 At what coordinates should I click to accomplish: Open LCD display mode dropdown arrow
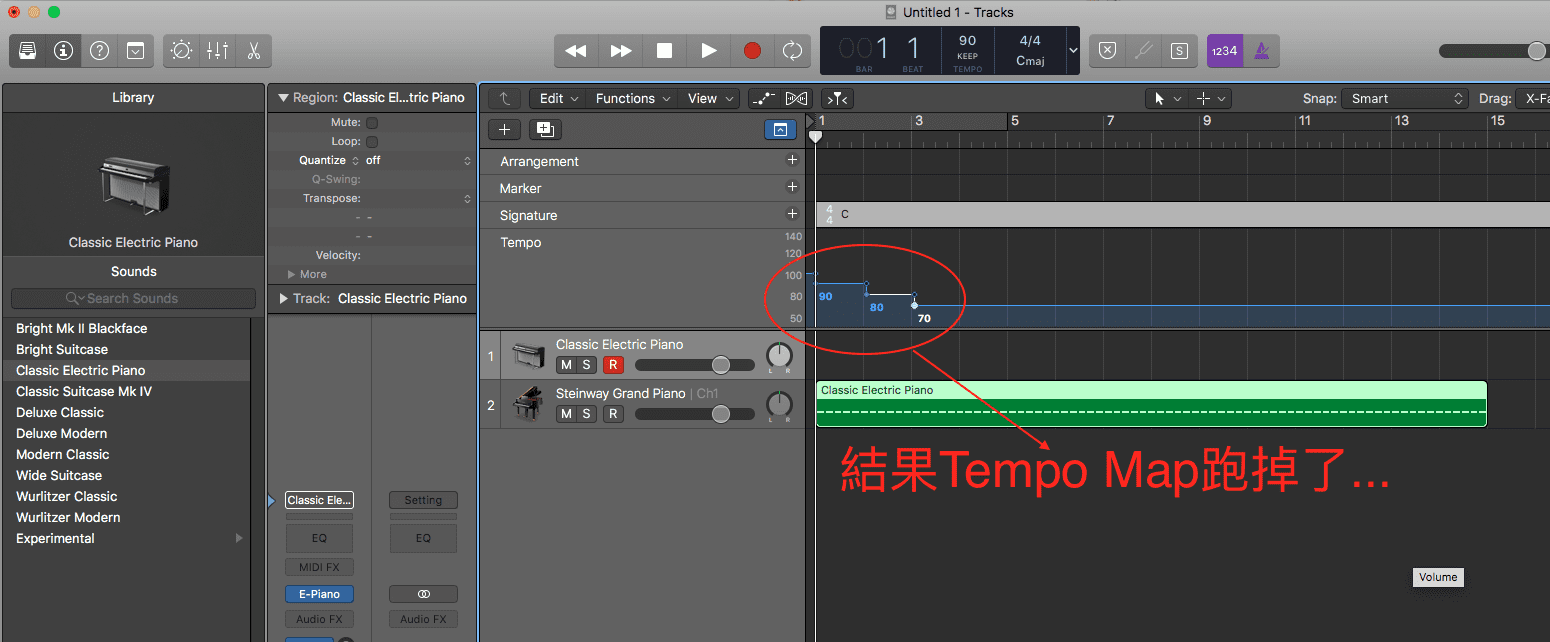[1073, 51]
